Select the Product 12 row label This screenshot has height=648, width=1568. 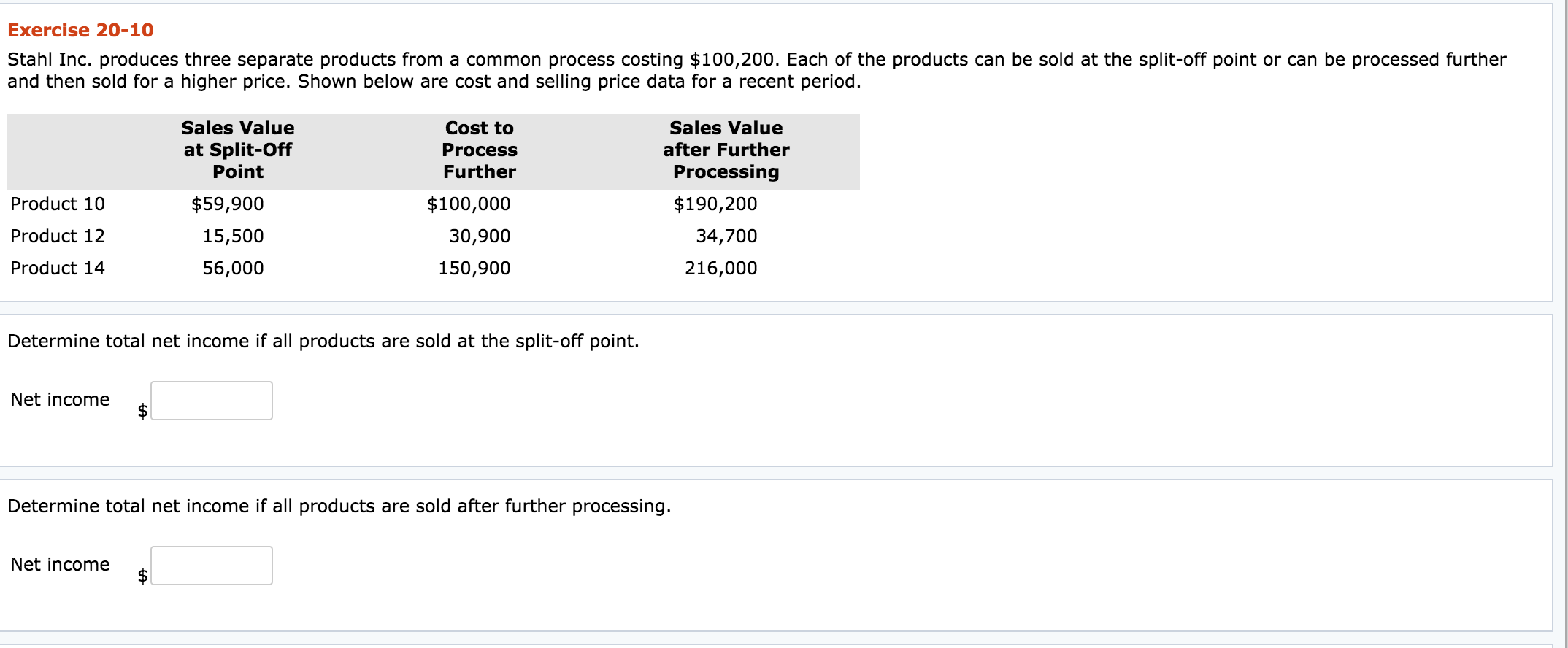coord(58,236)
